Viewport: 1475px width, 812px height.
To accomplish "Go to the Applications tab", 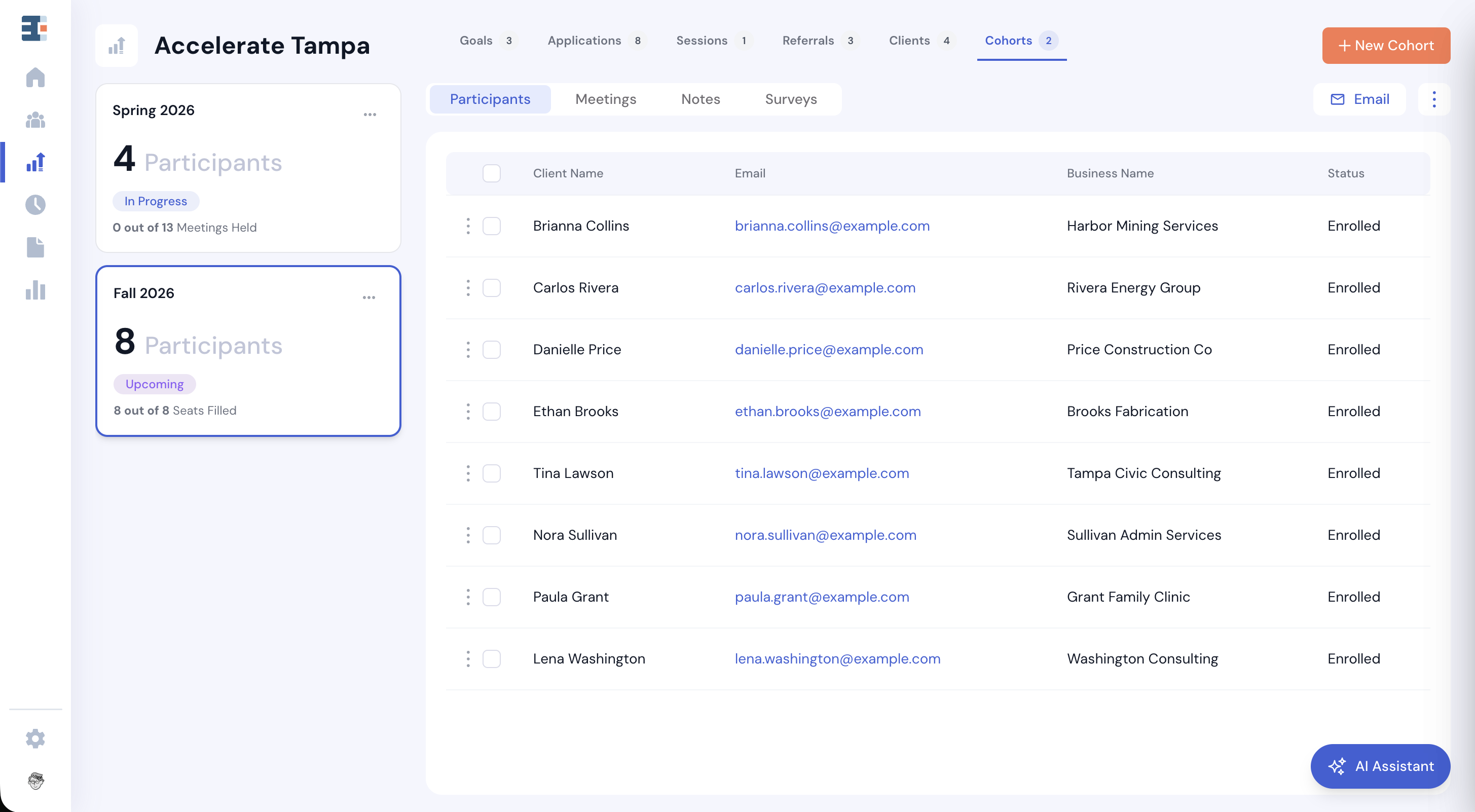I will click(x=584, y=41).
